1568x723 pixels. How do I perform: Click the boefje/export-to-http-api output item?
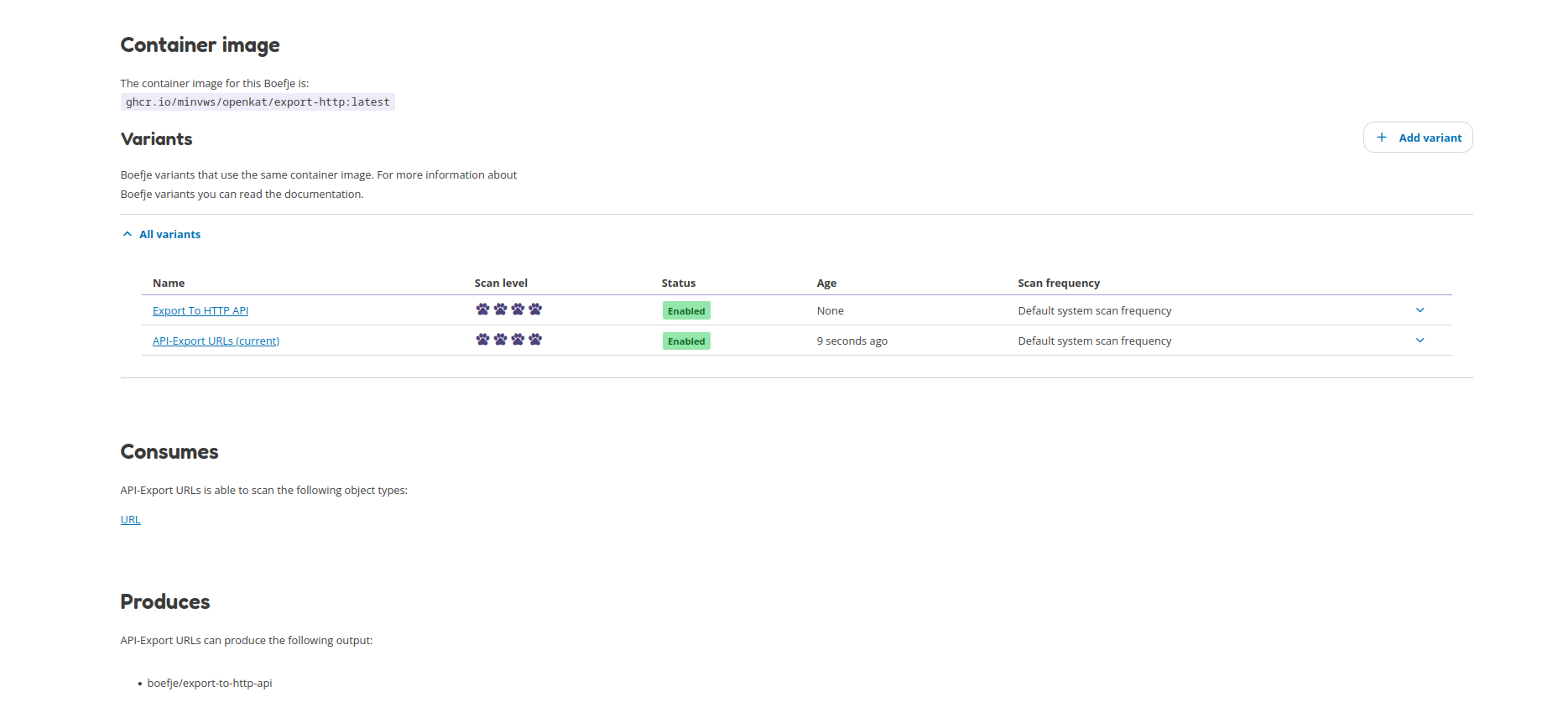(210, 683)
